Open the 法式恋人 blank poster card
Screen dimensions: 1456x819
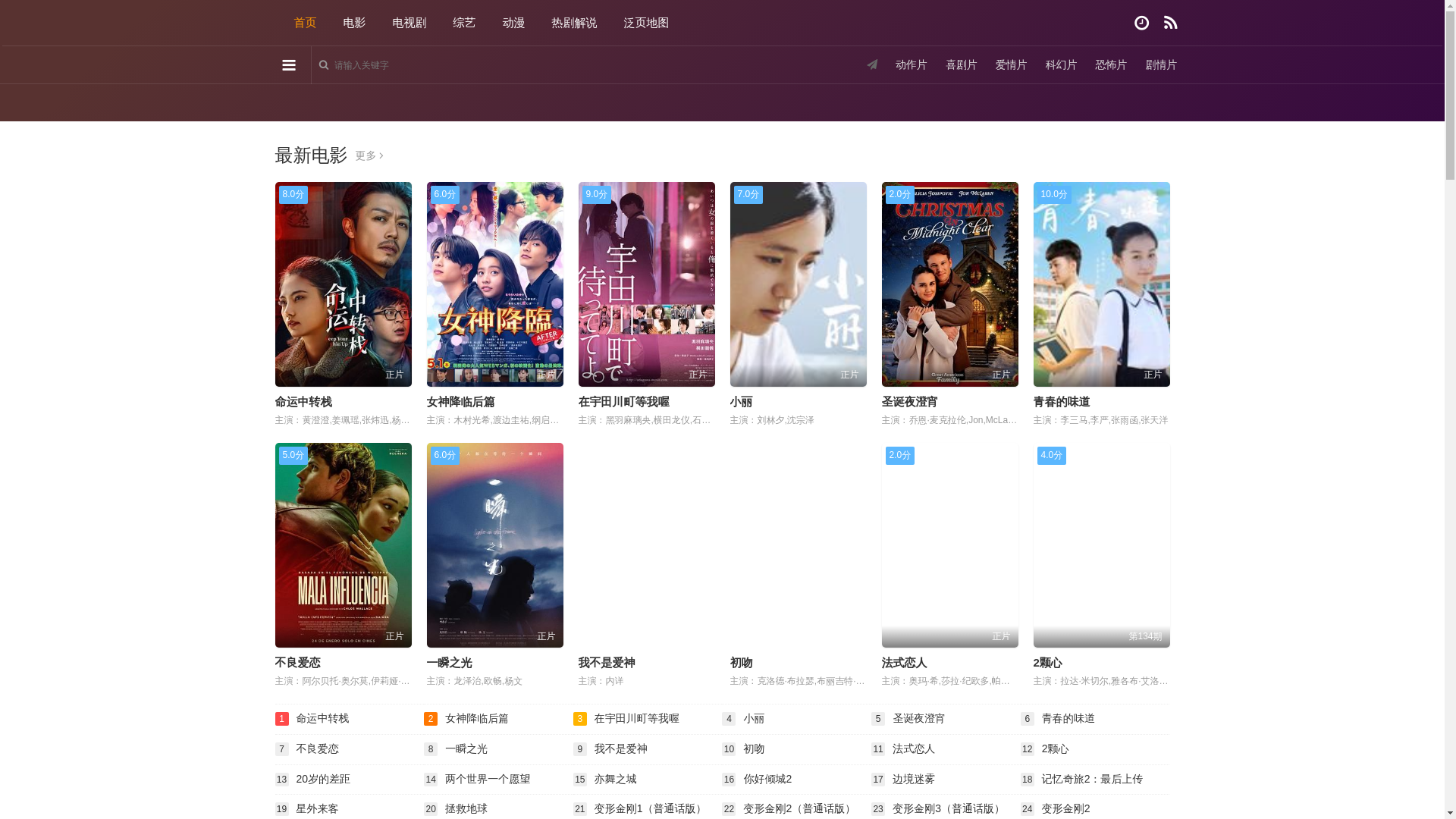pos(950,545)
